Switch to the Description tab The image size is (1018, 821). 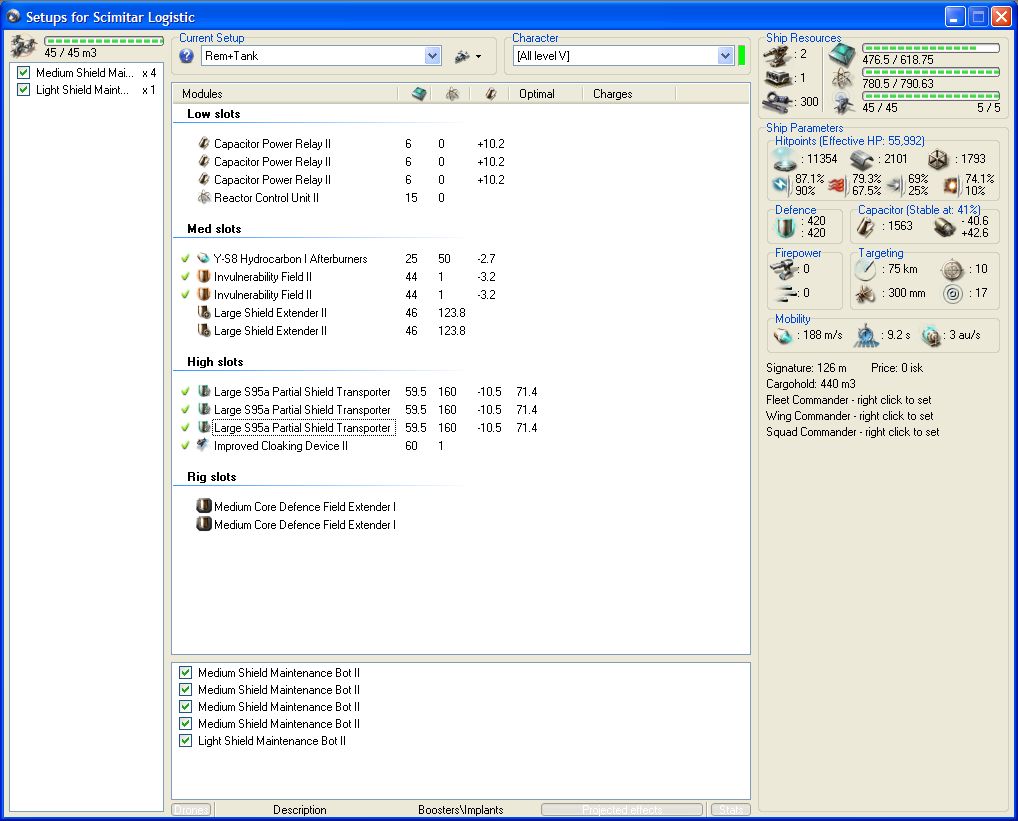point(299,810)
